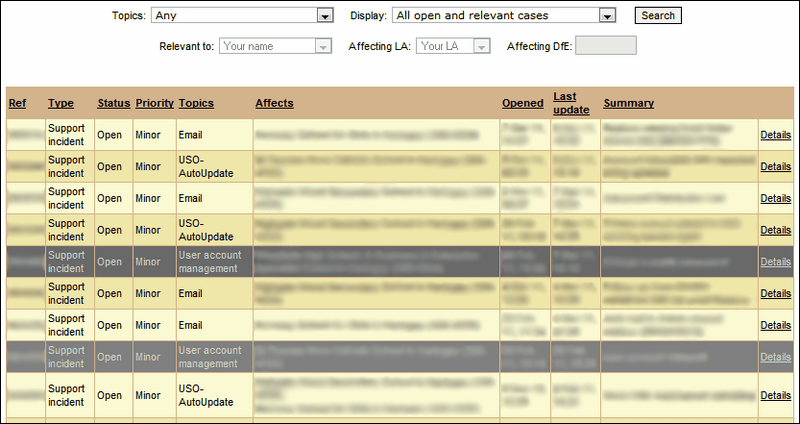800x424 pixels.
Task: Open the Display dropdown for case filter
Action: pos(504,15)
